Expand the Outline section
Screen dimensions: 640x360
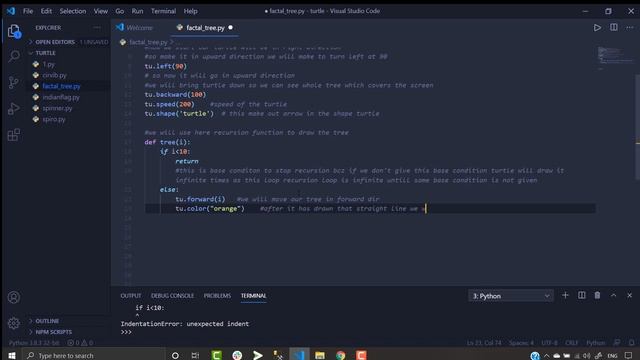tap(68, 321)
